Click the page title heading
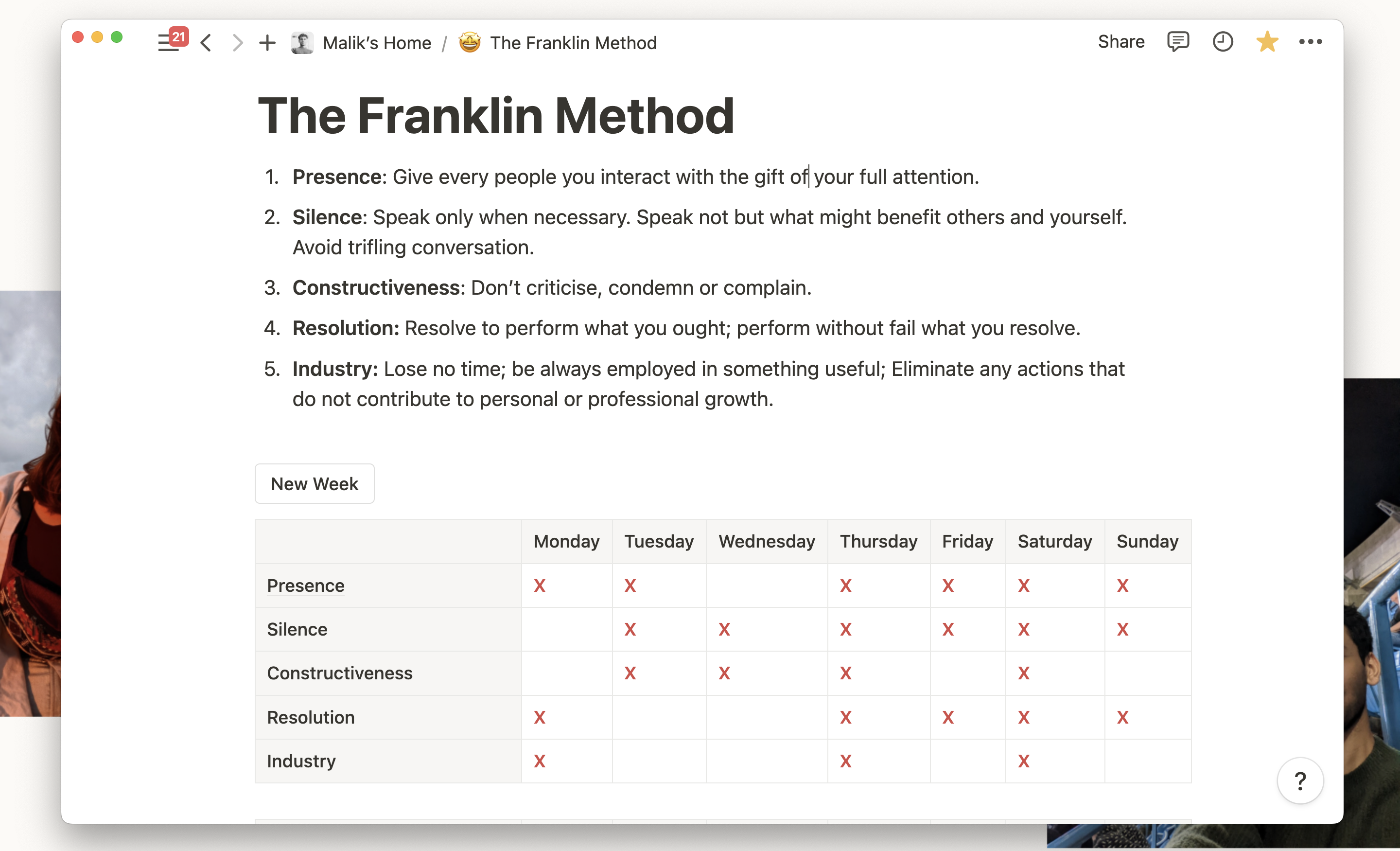The width and height of the screenshot is (1400, 851). [496, 116]
